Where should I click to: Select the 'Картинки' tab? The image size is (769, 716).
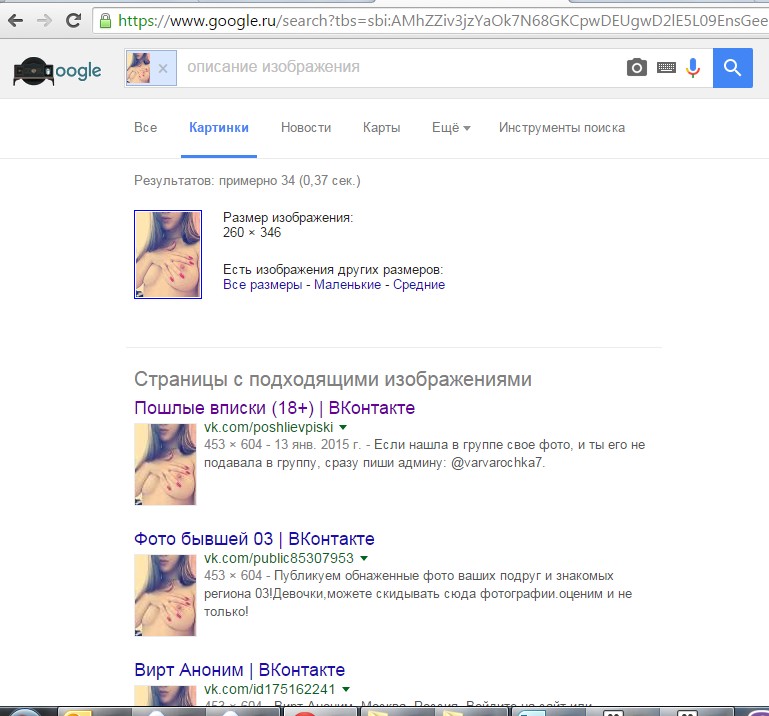point(219,128)
